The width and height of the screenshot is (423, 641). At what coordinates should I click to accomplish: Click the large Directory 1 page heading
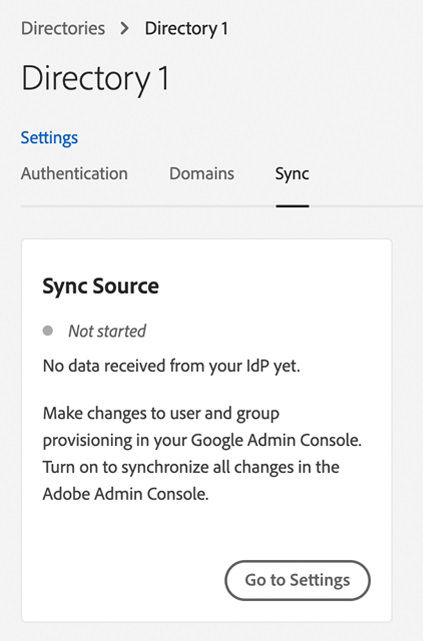pos(95,78)
